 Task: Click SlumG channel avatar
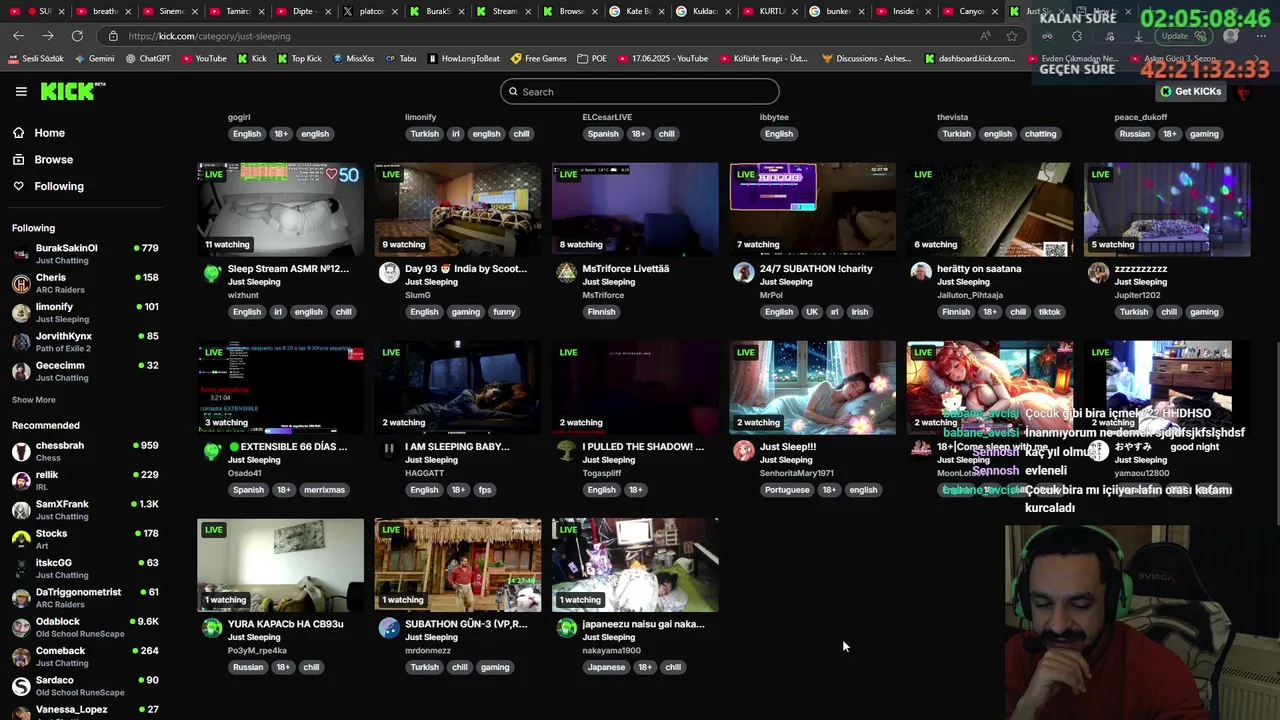[x=389, y=273]
